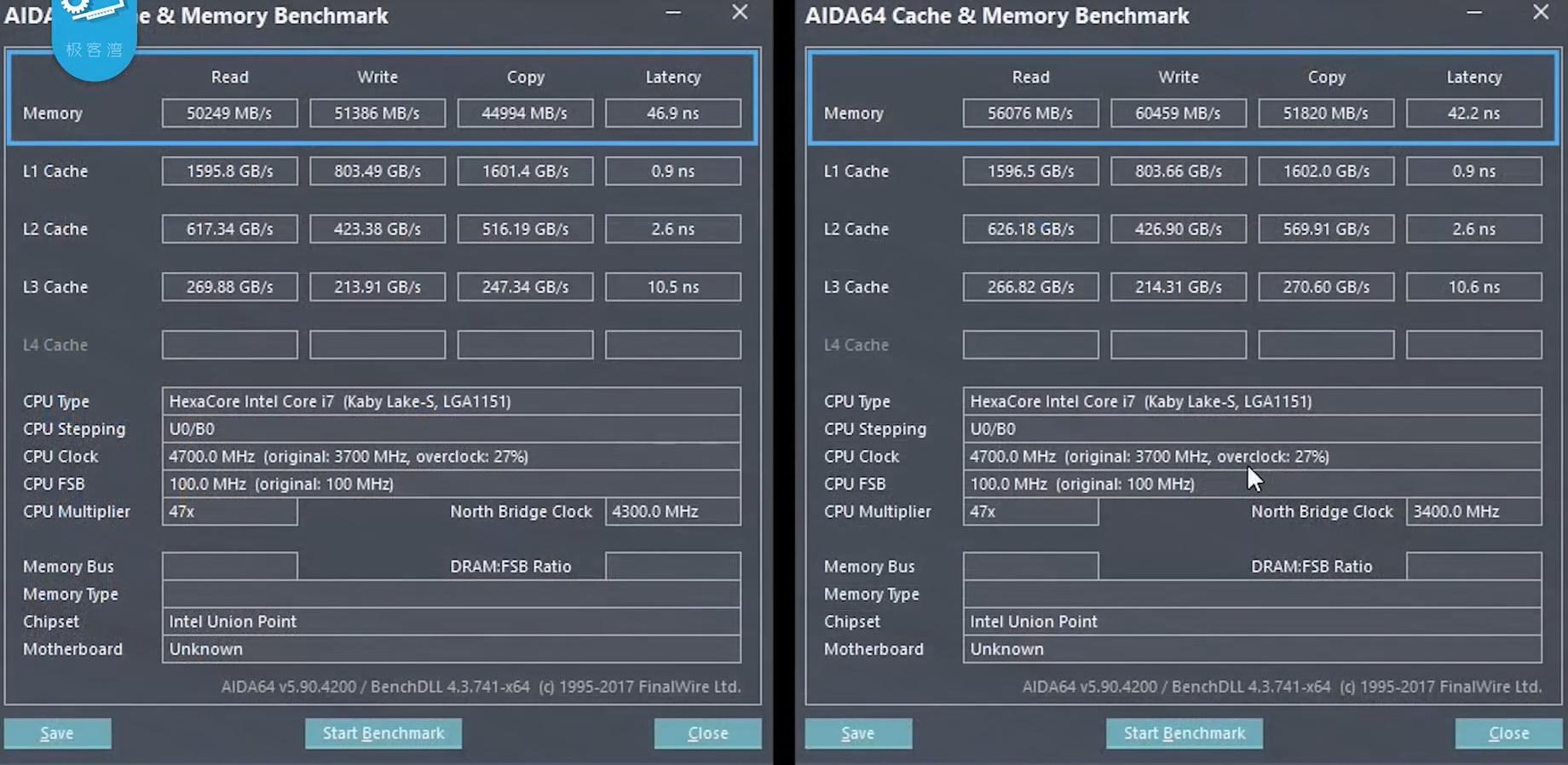Screen dimensions: 1568x765
Task: Select the 50249 MB/s Memory Read field
Action: coord(229,113)
